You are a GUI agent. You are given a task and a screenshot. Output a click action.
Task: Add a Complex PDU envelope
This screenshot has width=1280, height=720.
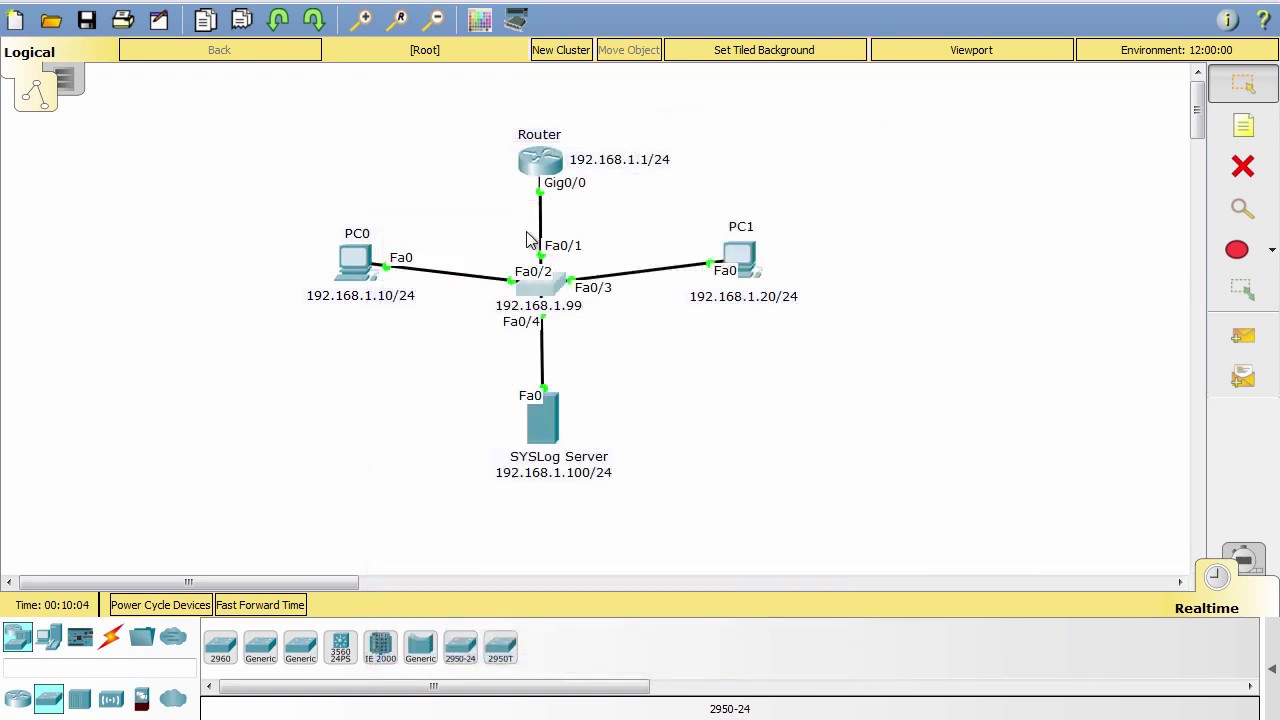tap(1243, 377)
